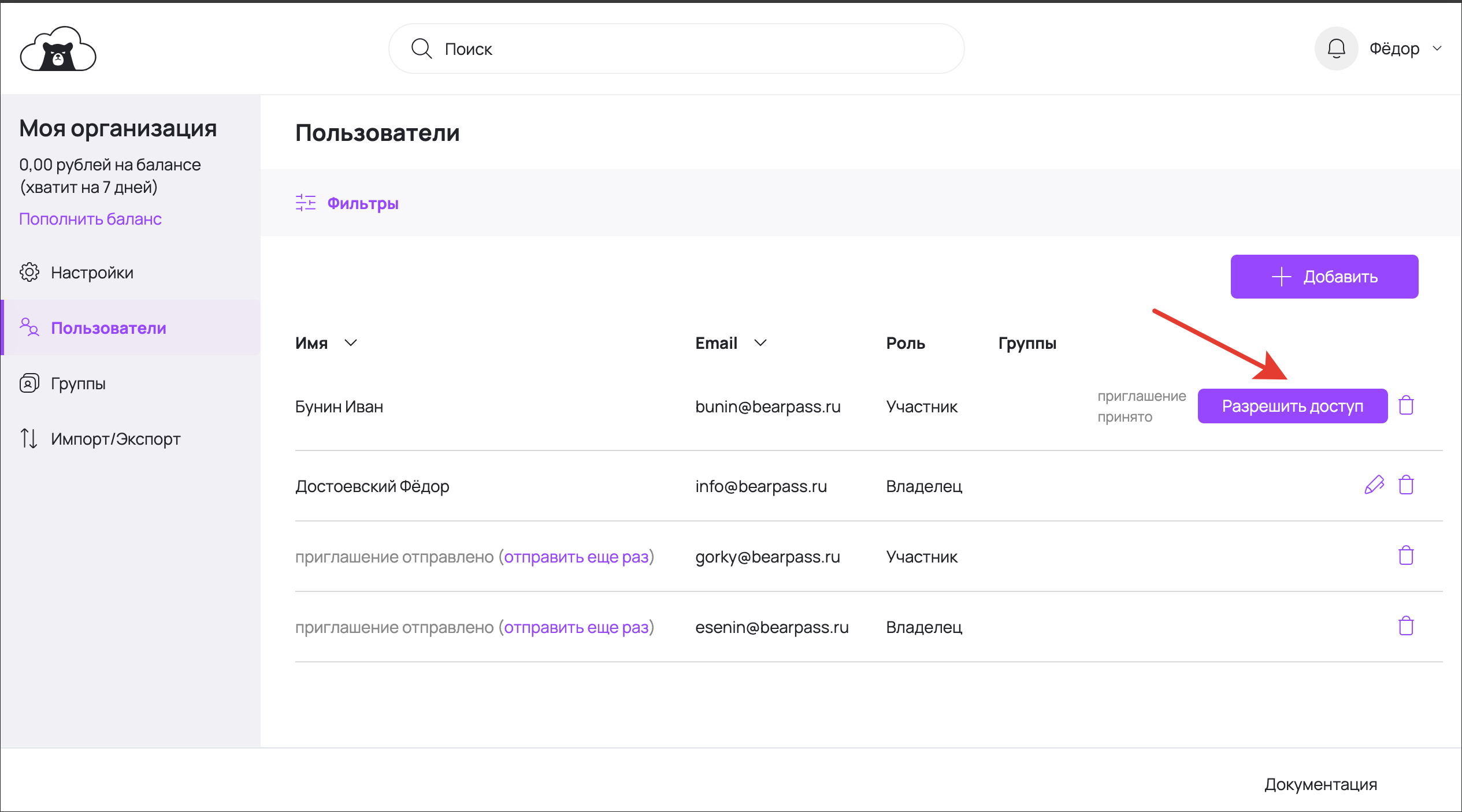This screenshot has width=1462, height=812.
Task: Open Импорт/Экспорт sidebar item
Action: pyautogui.click(x=115, y=439)
